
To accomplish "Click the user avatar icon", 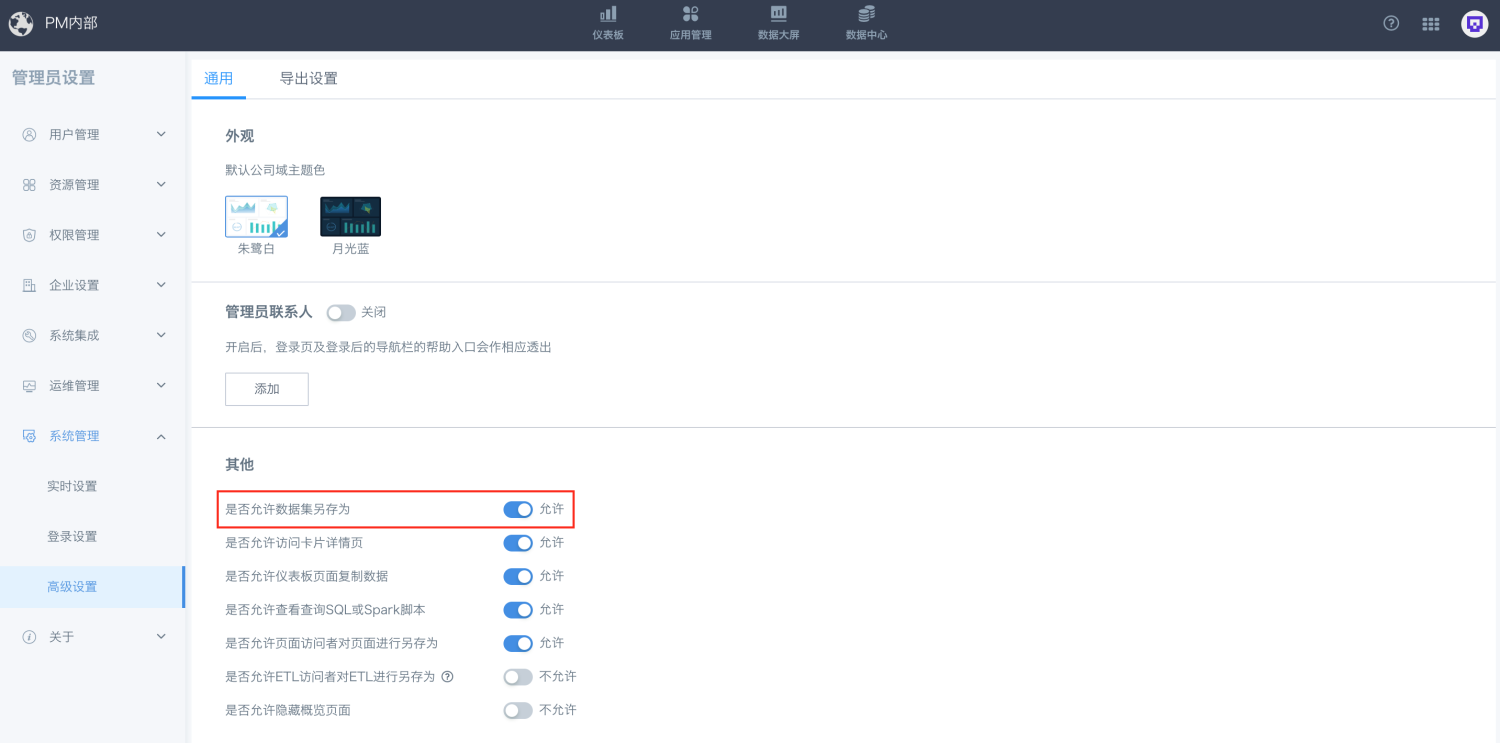I will [x=1474, y=24].
